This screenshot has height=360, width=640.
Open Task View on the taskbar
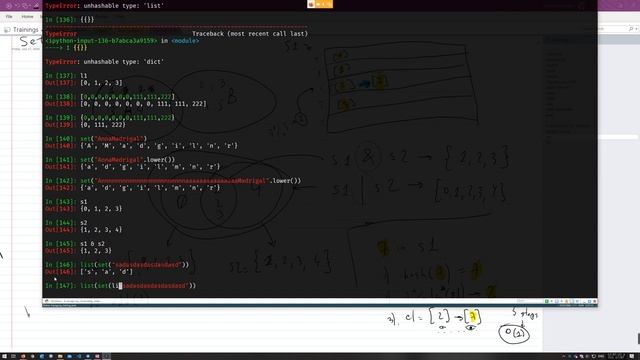click(x=13, y=356)
